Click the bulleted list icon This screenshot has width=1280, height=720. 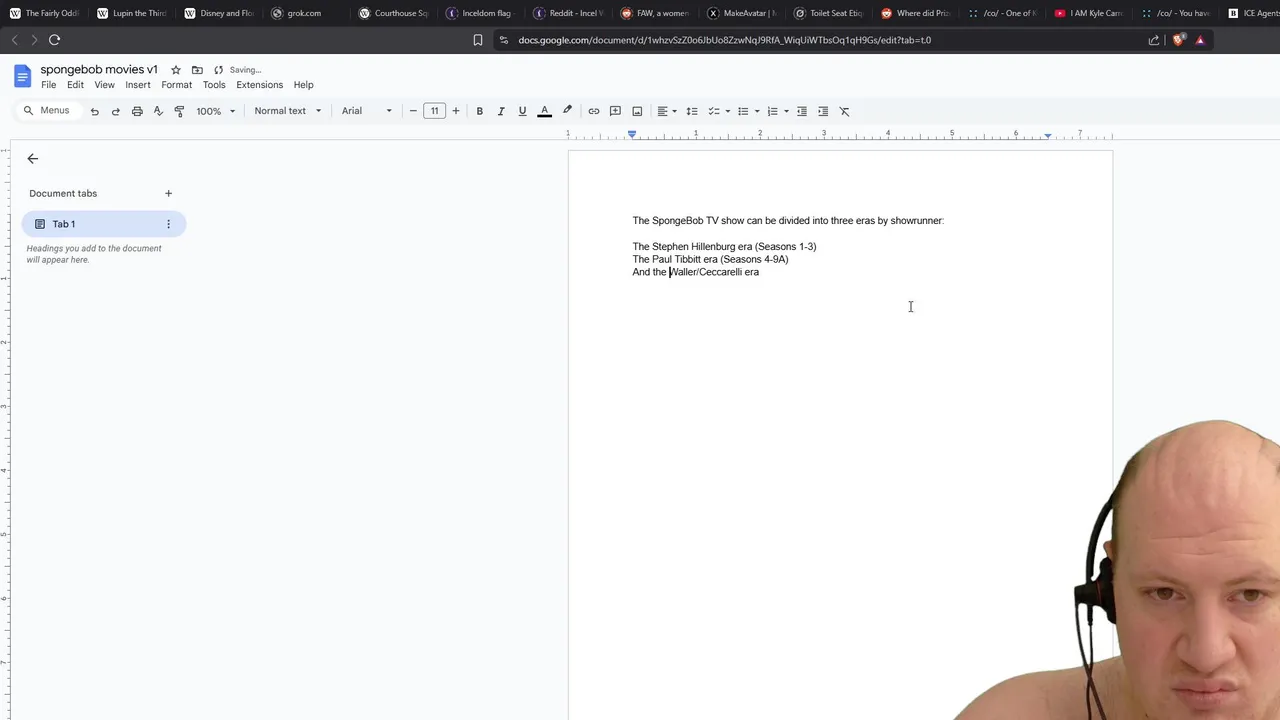(x=743, y=111)
